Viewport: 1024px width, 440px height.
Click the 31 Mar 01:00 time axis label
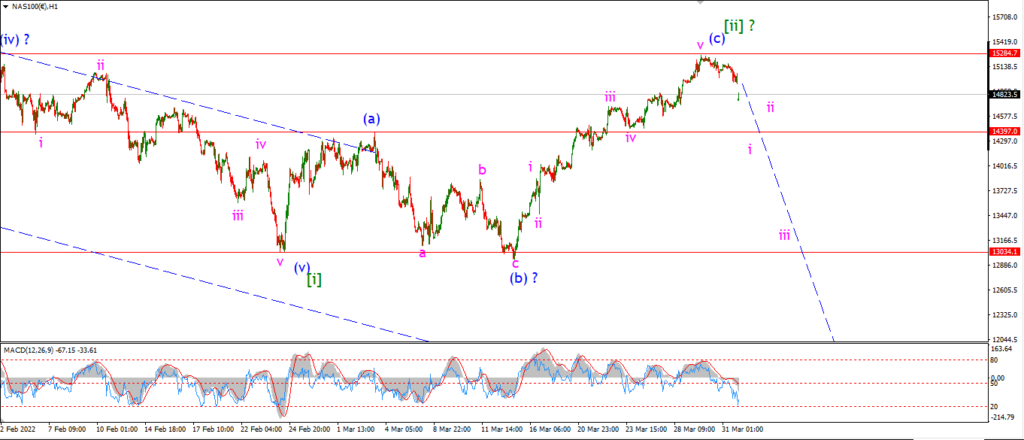pyautogui.click(x=745, y=430)
